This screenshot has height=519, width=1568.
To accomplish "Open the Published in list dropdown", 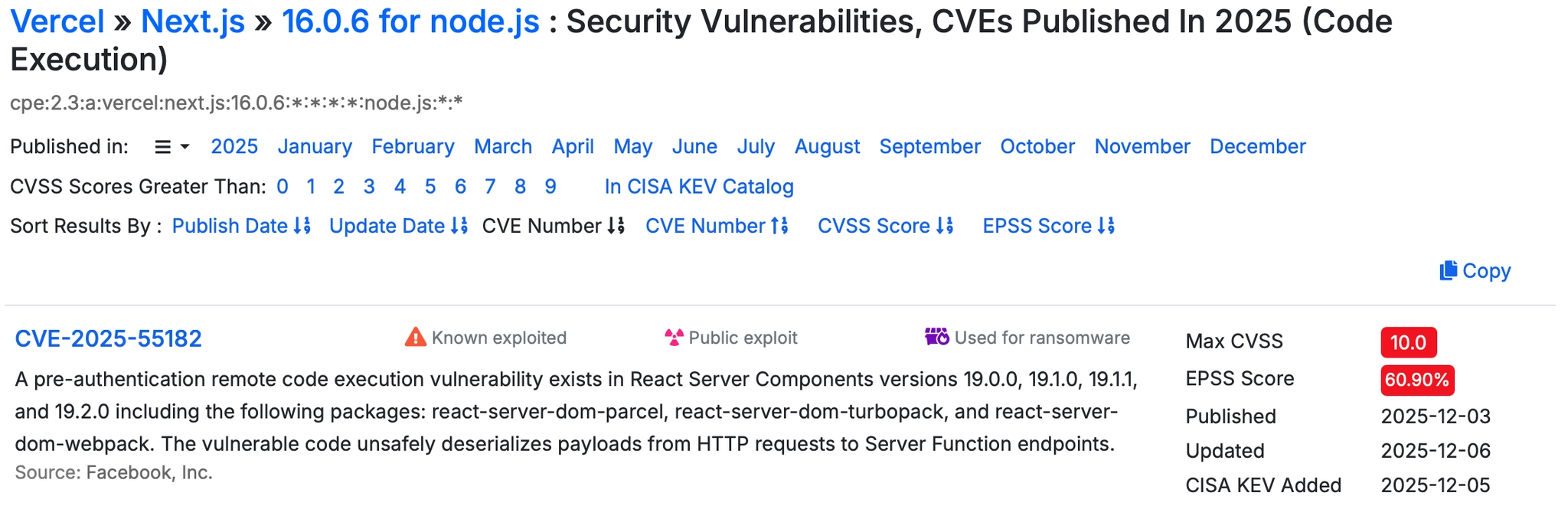I will pos(171,147).
